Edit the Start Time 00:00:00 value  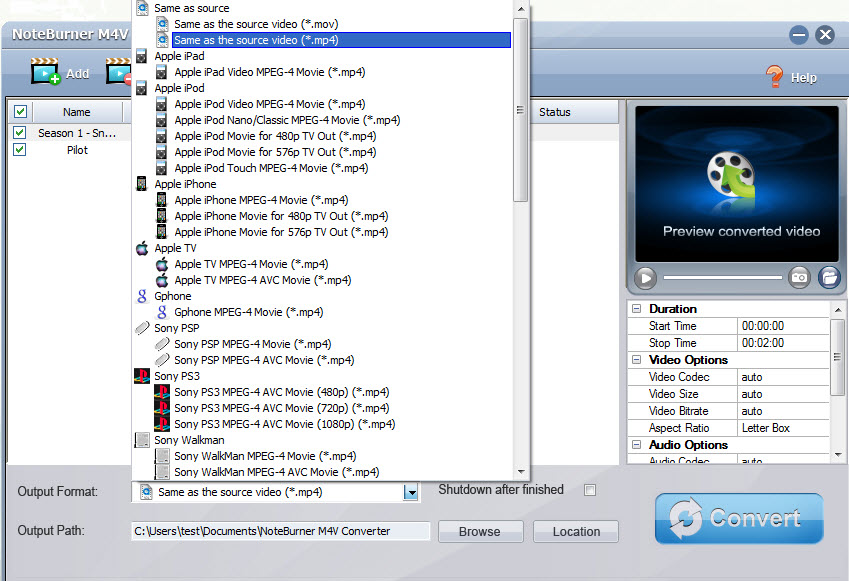(783, 326)
